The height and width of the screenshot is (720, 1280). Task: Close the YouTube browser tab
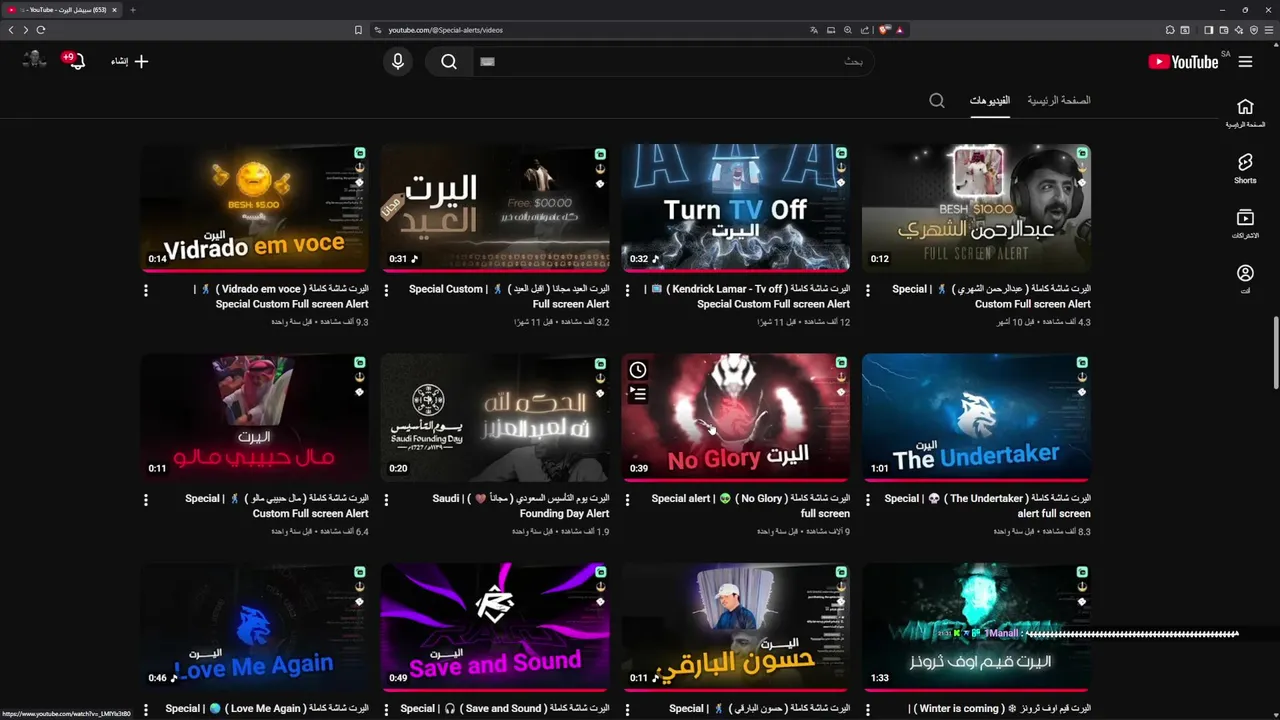click(x=115, y=10)
